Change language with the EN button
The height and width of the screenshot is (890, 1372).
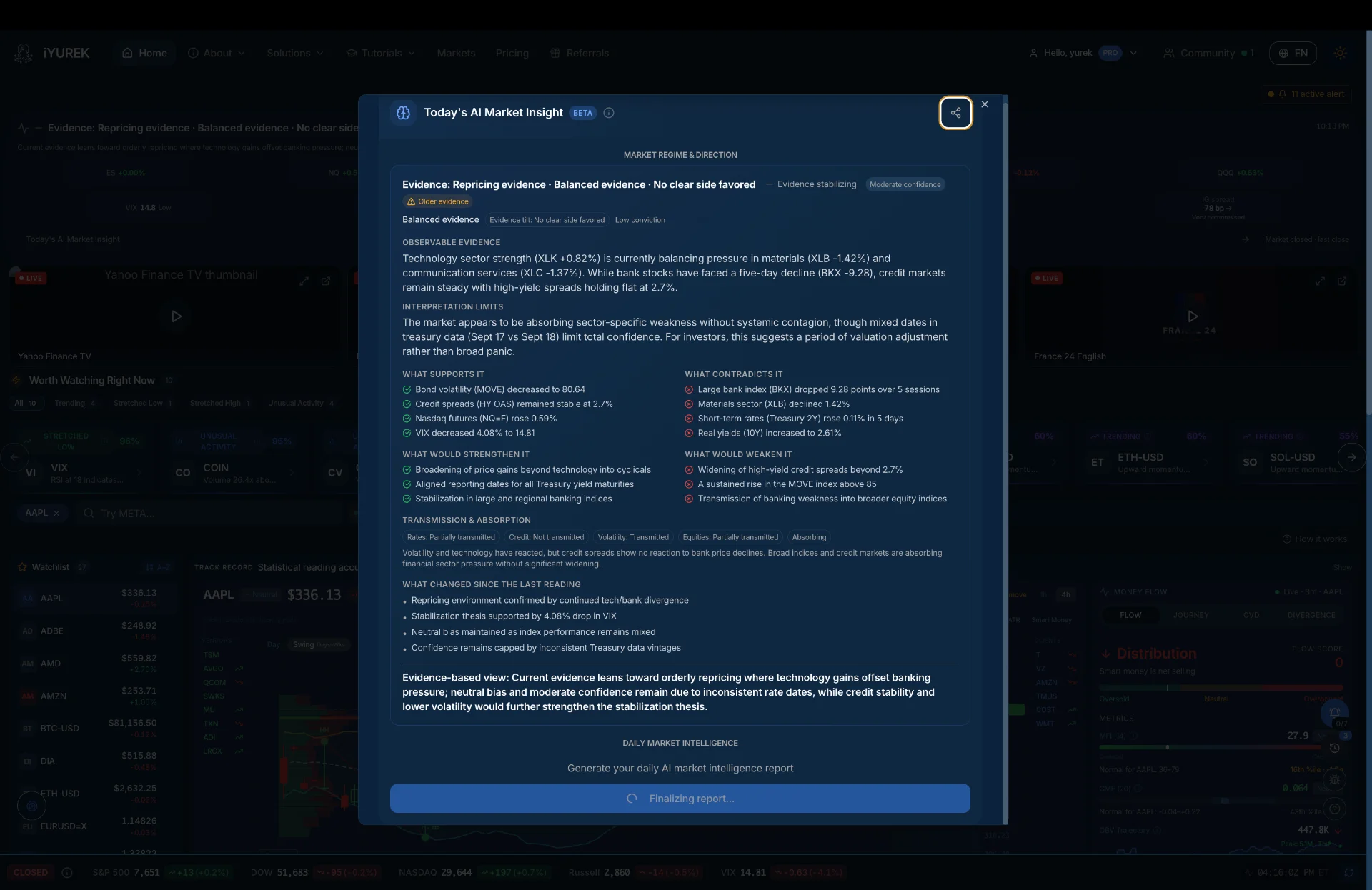1293,53
